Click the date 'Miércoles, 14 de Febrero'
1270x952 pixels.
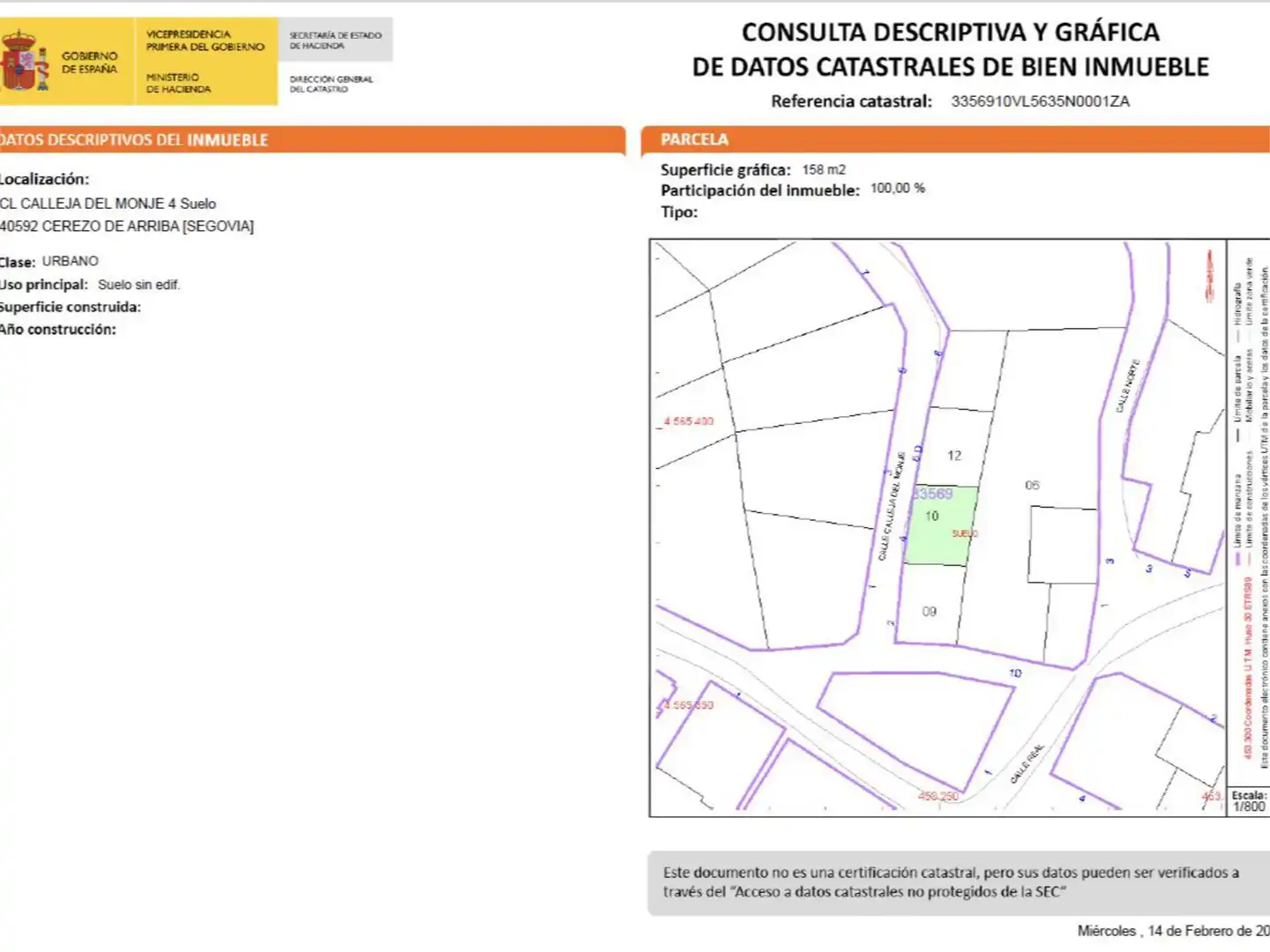coord(1173,931)
